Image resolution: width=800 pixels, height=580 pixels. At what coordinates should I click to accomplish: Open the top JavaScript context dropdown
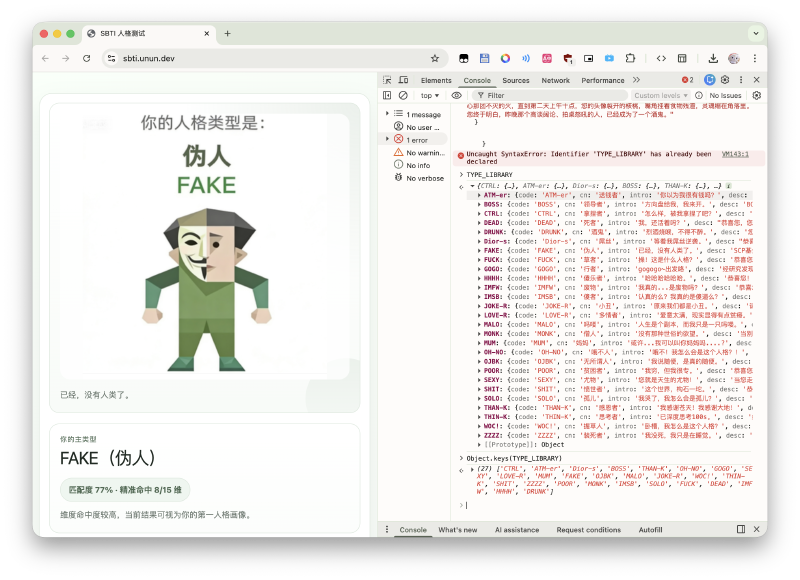coord(430,96)
